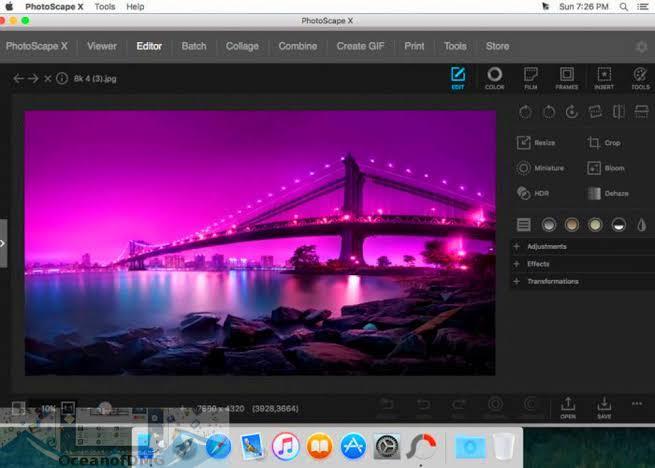Open iTunes from the dock
The width and height of the screenshot is (655, 468).
286,446
